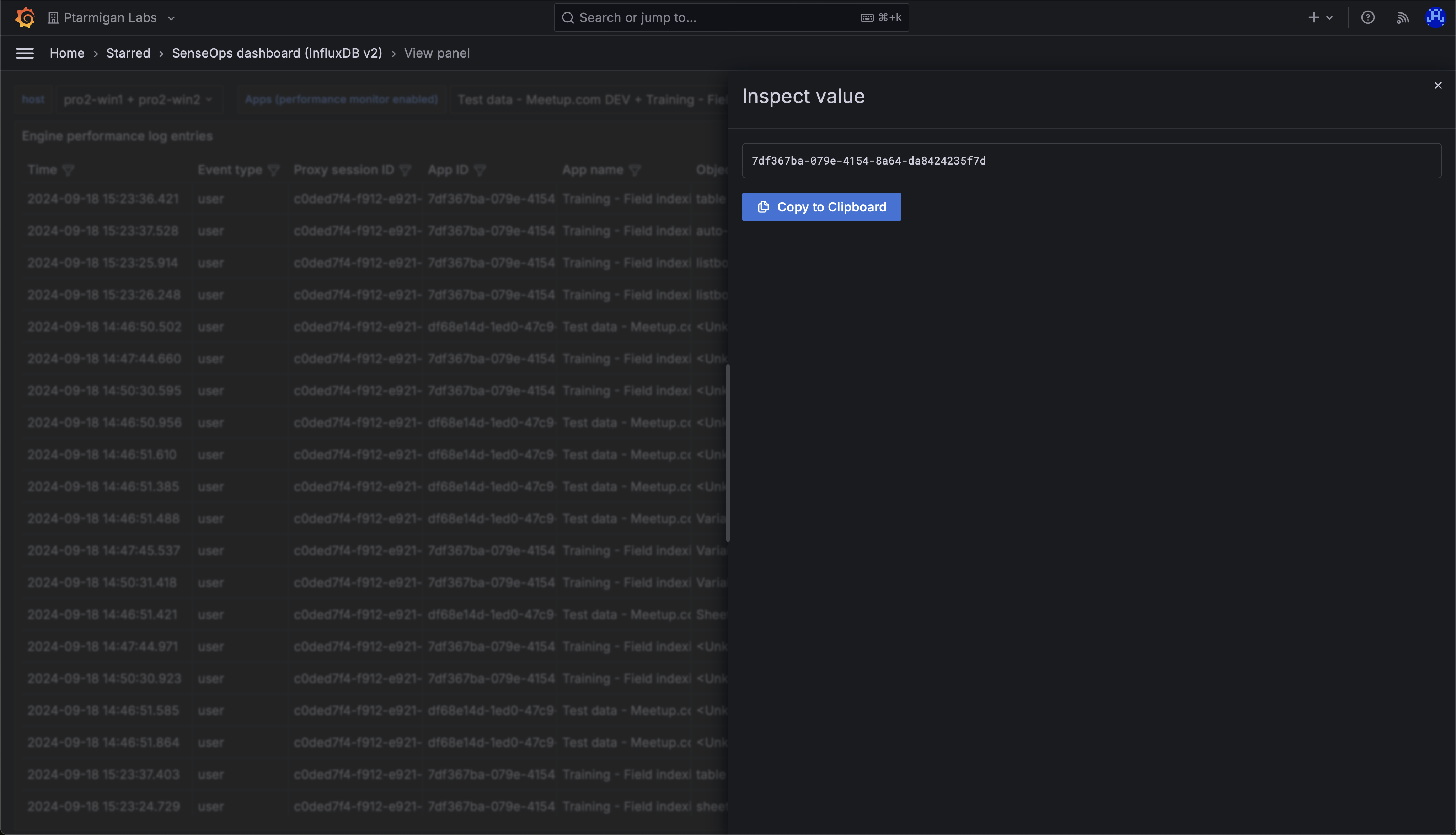Click the Proxy session ID filter icon

click(405, 170)
